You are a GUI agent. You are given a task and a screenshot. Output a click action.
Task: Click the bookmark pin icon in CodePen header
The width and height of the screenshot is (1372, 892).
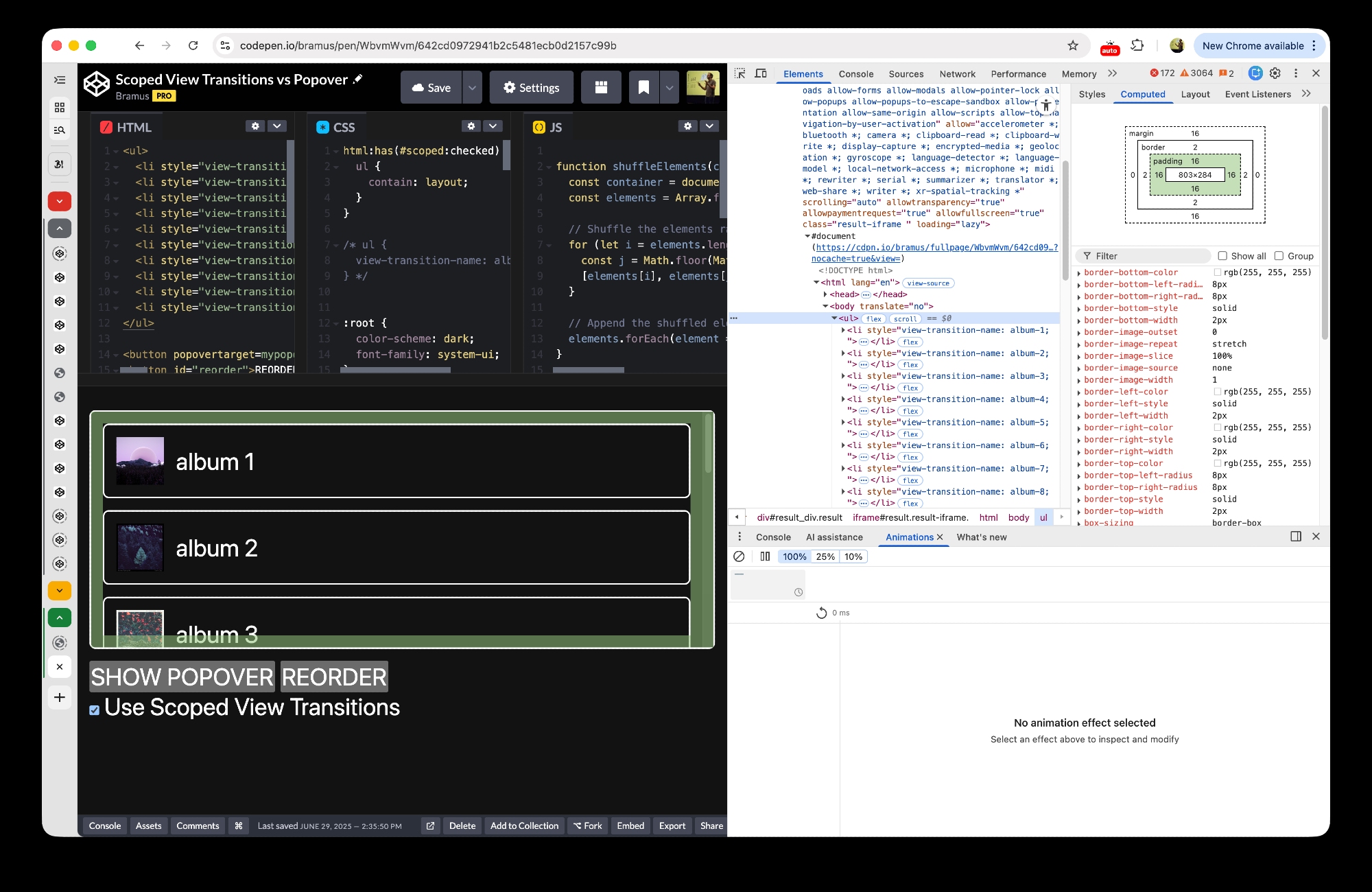(643, 87)
